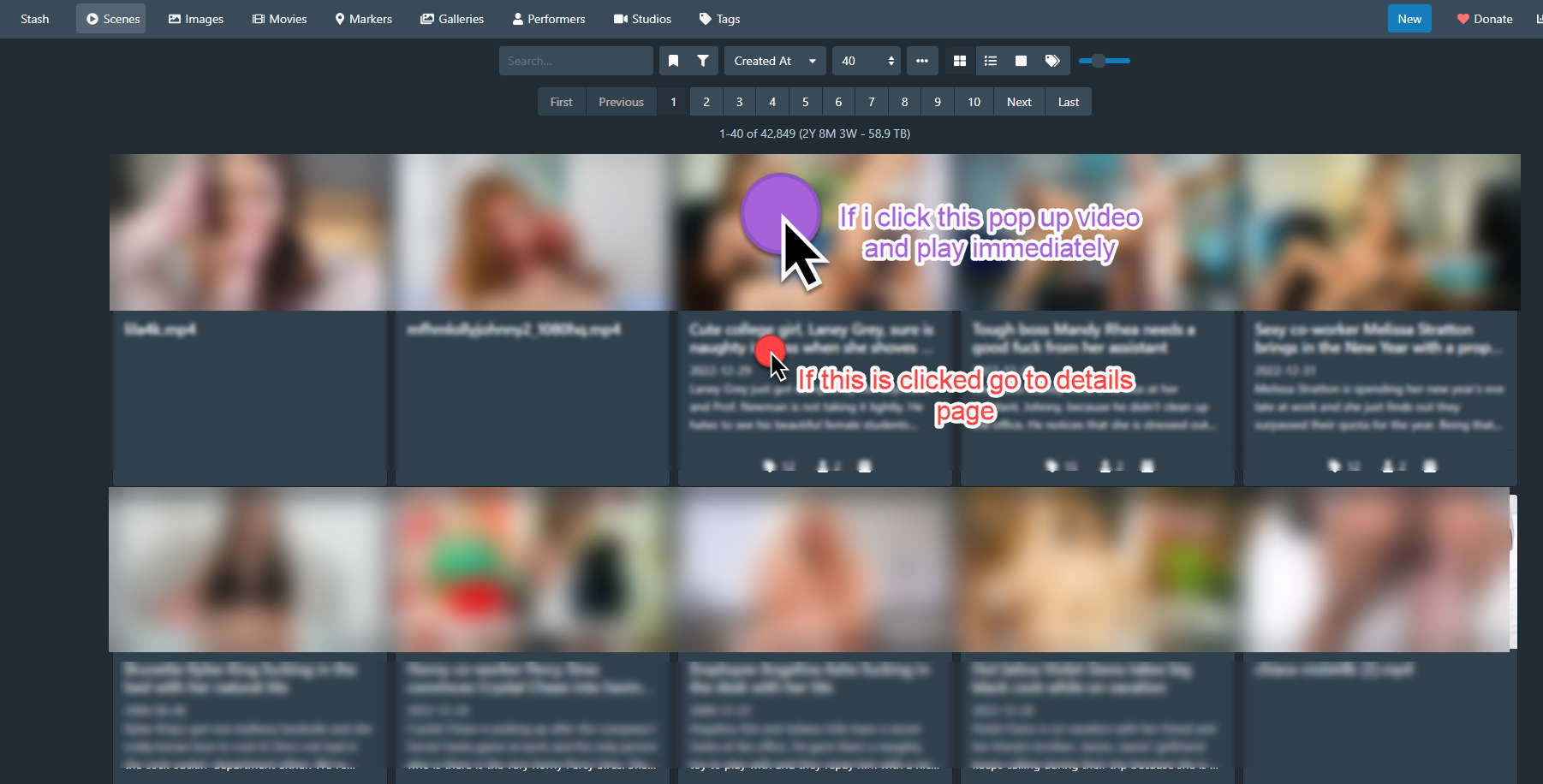Open the saved filters bookmark menu

[674, 61]
